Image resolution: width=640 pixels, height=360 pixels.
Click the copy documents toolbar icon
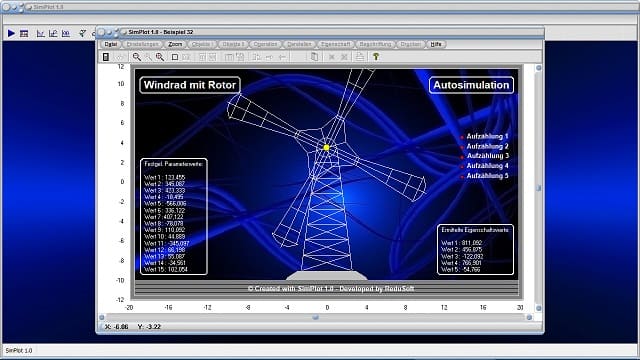pyautogui.click(x=314, y=57)
